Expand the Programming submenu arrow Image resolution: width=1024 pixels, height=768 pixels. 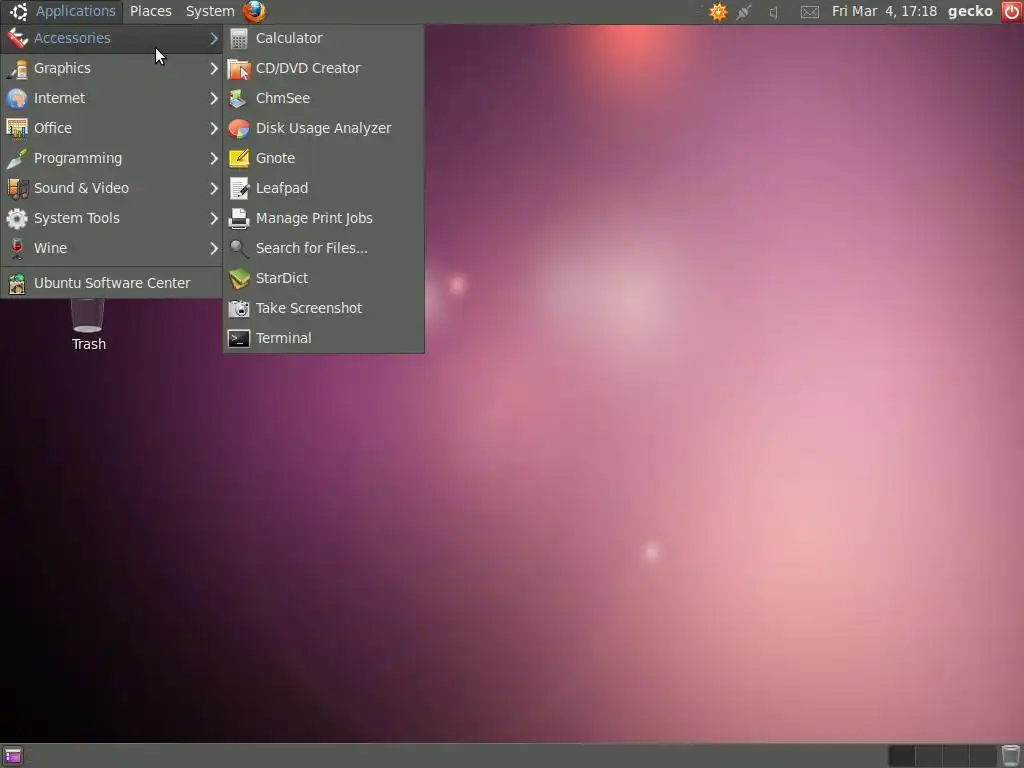click(214, 159)
